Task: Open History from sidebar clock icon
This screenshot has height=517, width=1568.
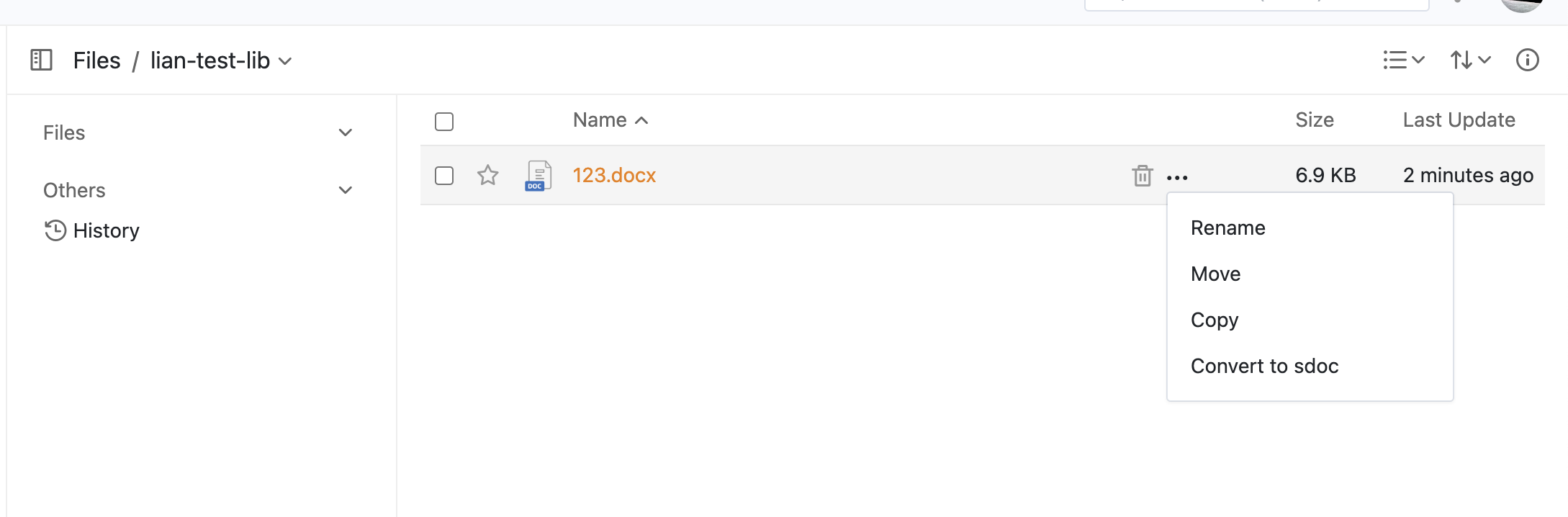Action: [55, 230]
